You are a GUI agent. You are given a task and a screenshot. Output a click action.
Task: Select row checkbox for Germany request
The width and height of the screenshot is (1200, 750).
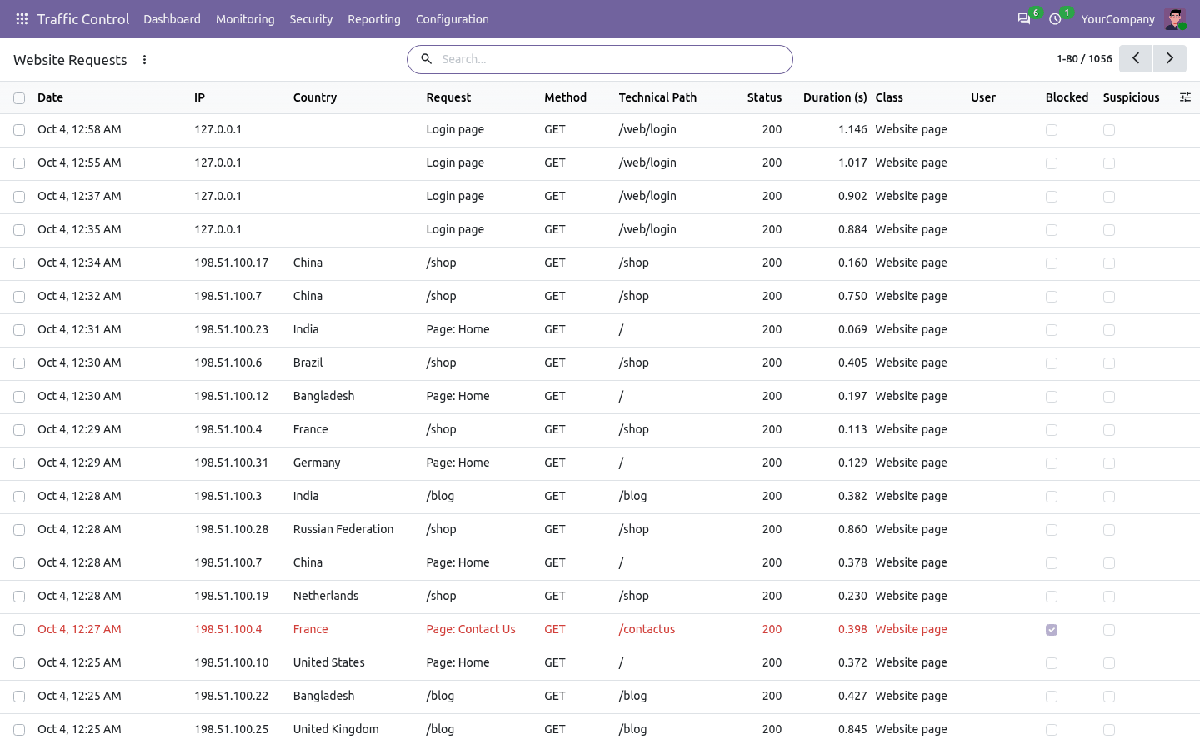19,463
